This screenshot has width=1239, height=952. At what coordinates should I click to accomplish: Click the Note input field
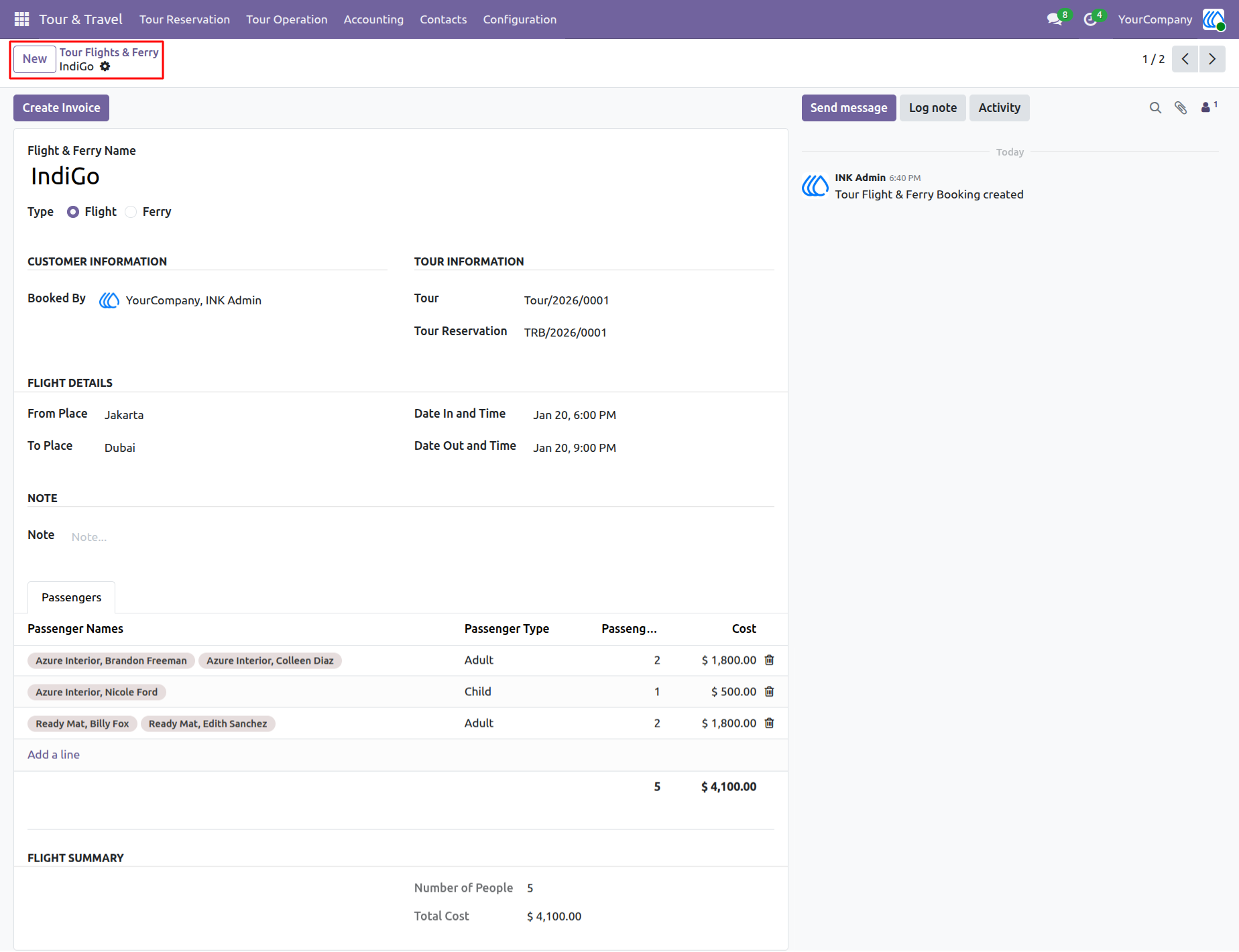pyautogui.click(x=422, y=537)
